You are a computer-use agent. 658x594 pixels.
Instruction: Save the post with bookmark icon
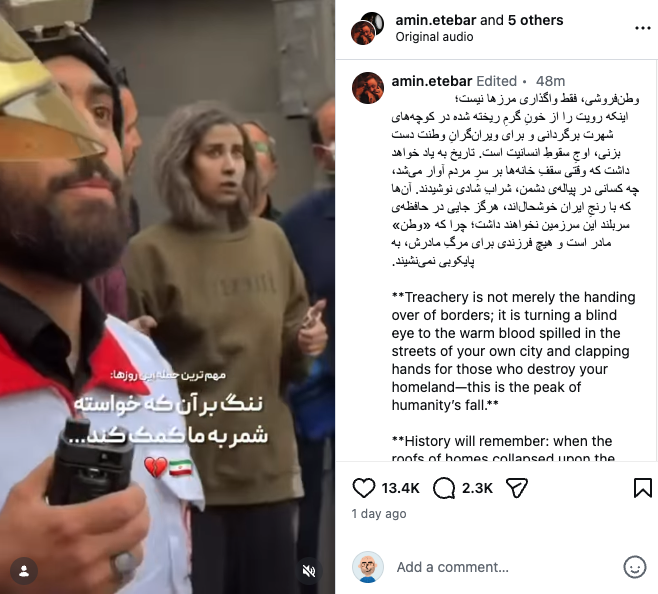click(642, 488)
